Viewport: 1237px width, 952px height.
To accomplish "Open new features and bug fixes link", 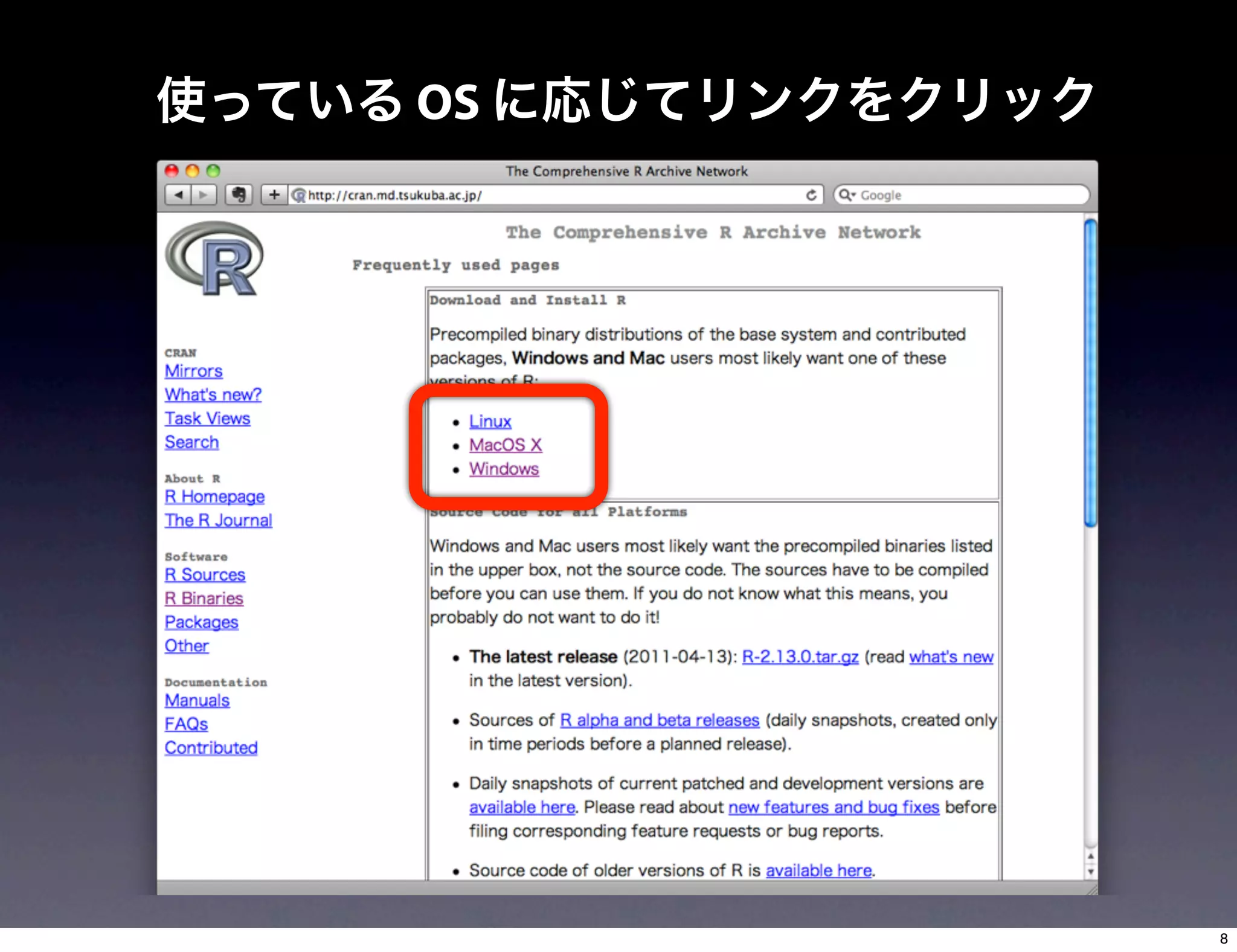I will coord(834,807).
